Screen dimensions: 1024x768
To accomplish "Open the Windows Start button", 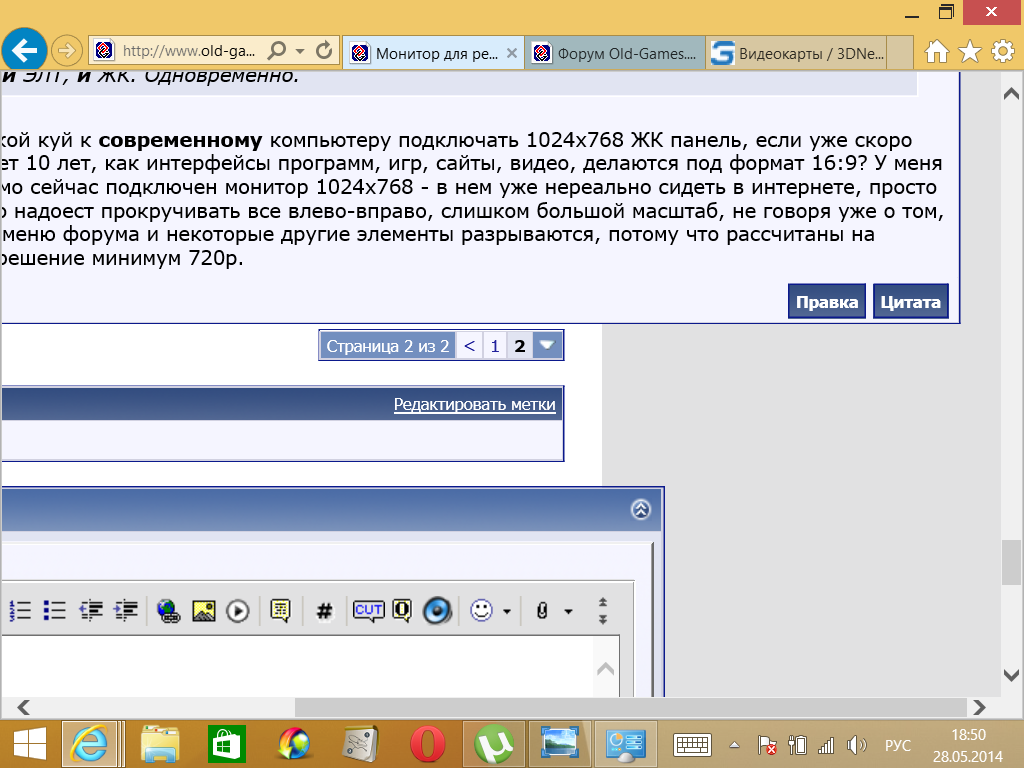I will click(x=29, y=744).
